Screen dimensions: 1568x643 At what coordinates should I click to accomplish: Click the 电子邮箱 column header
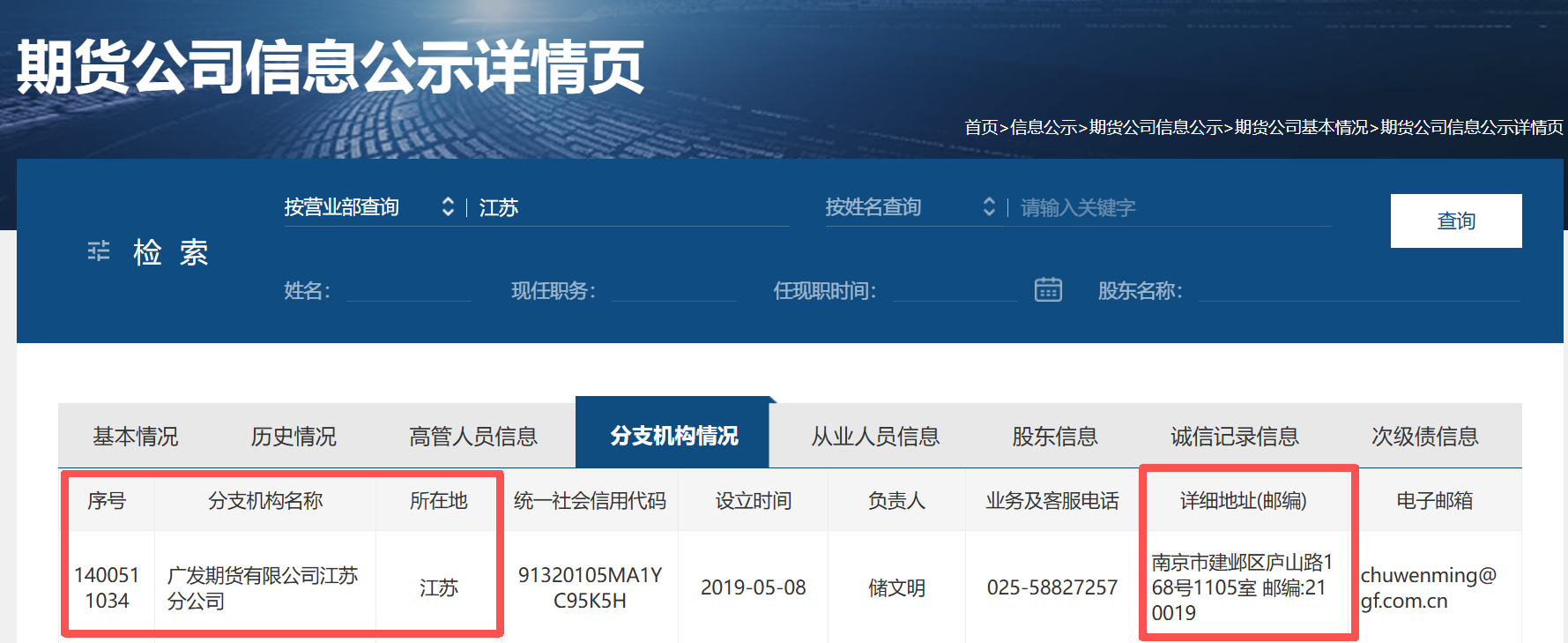(1435, 500)
